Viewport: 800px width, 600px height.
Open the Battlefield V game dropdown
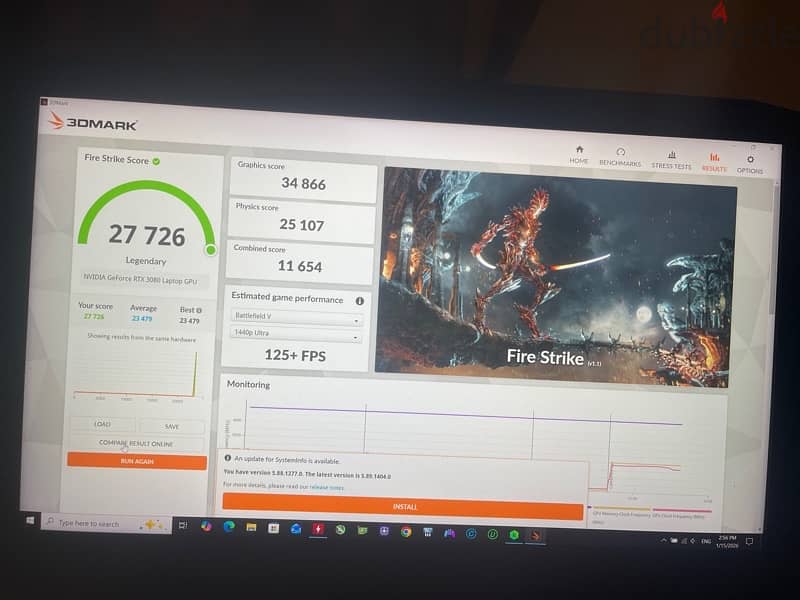296,318
